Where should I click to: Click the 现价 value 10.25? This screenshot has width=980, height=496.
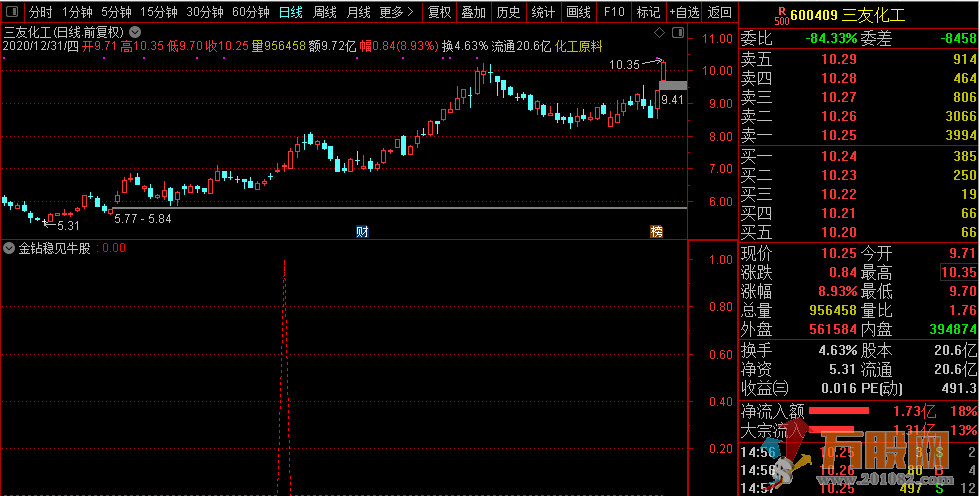(x=839, y=253)
